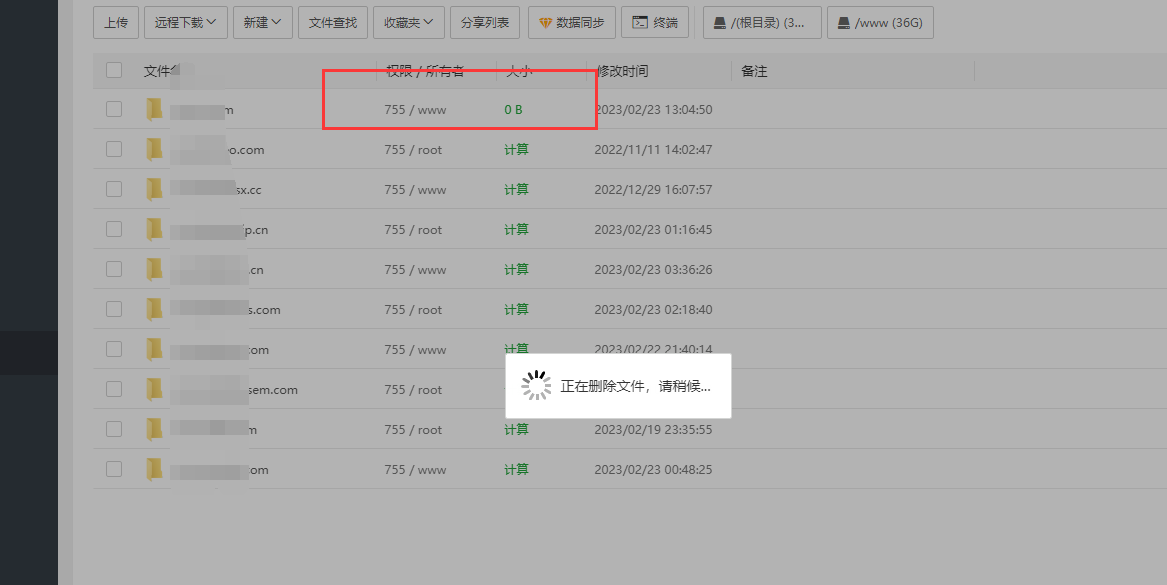The height and width of the screenshot is (585, 1167).
Task: Click the disk icon beside /(根目录)
Action: [720, 23]
